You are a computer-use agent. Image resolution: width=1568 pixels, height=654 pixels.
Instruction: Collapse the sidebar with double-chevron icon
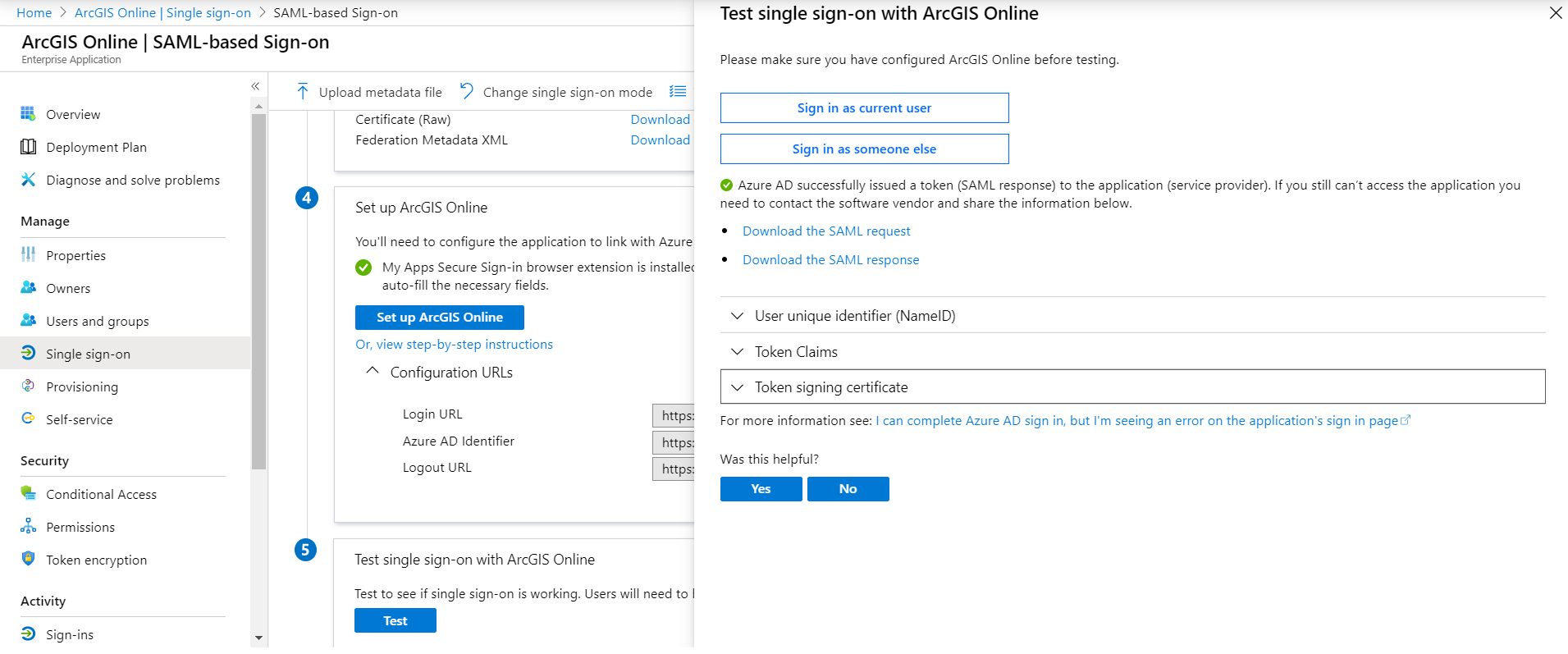pos(255,86)
